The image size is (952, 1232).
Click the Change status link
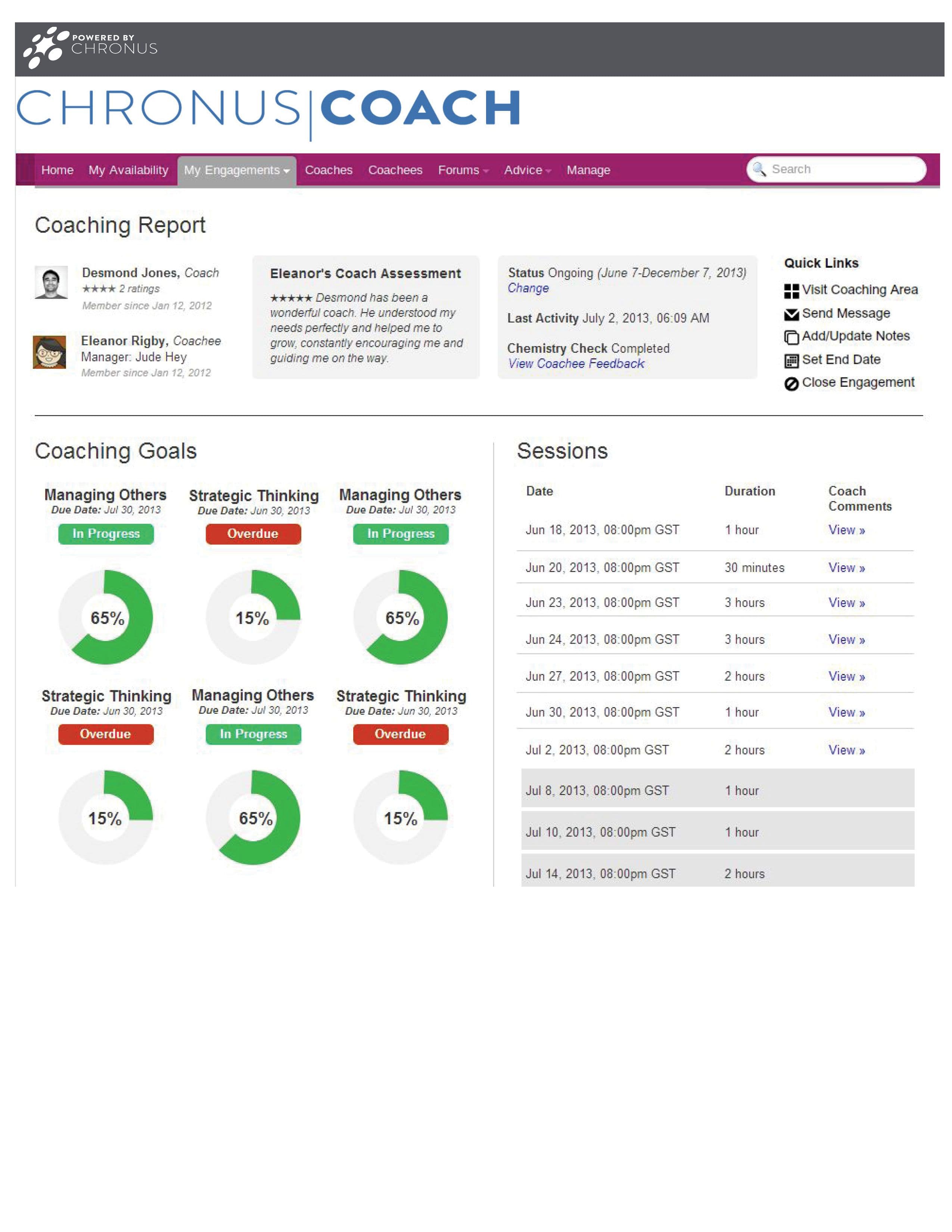(x=528, y=288)
